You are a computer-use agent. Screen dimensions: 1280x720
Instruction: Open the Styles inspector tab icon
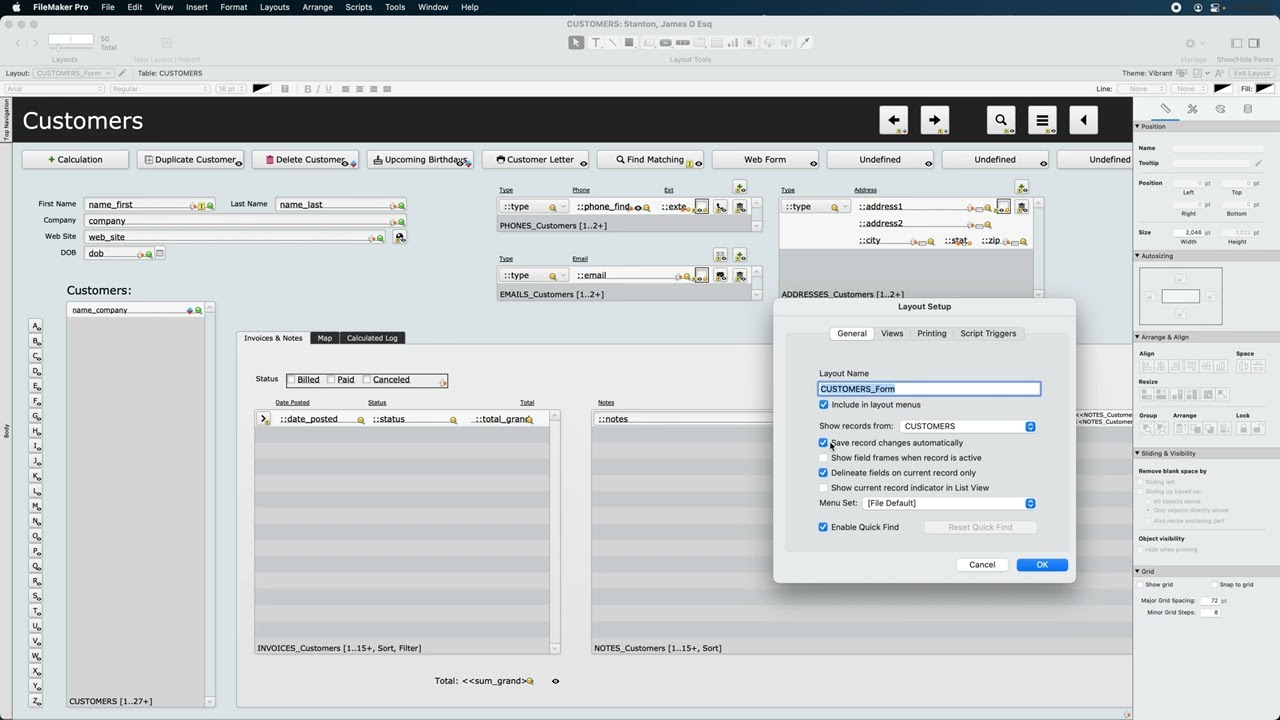tap(1192, 109)
